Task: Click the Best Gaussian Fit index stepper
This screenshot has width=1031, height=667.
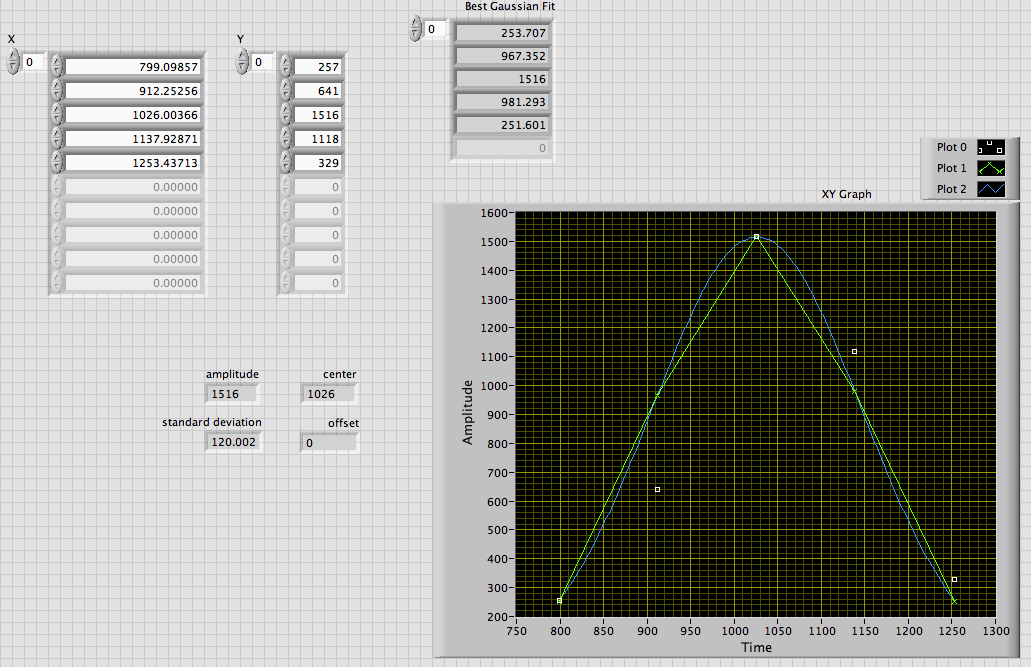Action: [x=415, y=29]
